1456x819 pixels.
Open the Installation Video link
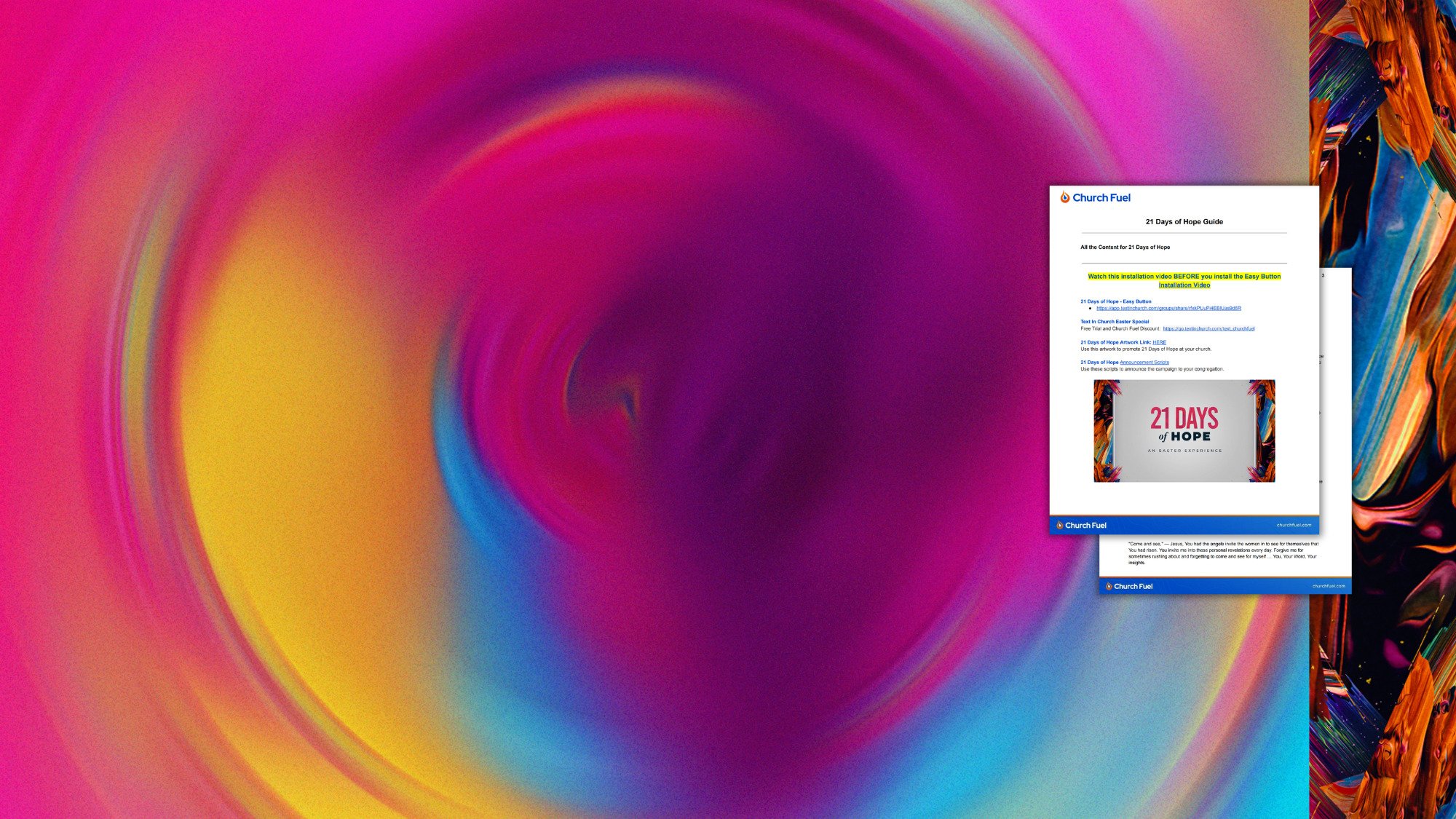click(x=1184, y=285)
